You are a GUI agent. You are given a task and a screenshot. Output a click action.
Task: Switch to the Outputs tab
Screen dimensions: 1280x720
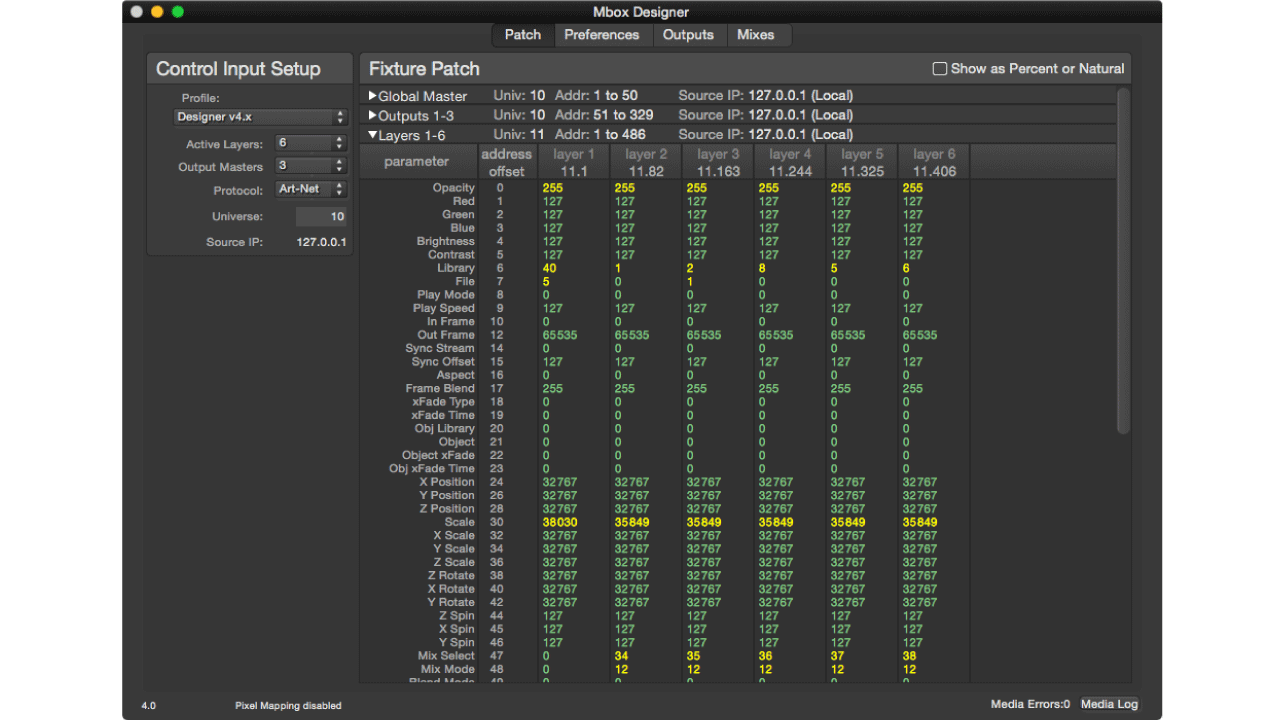point(688,35)
